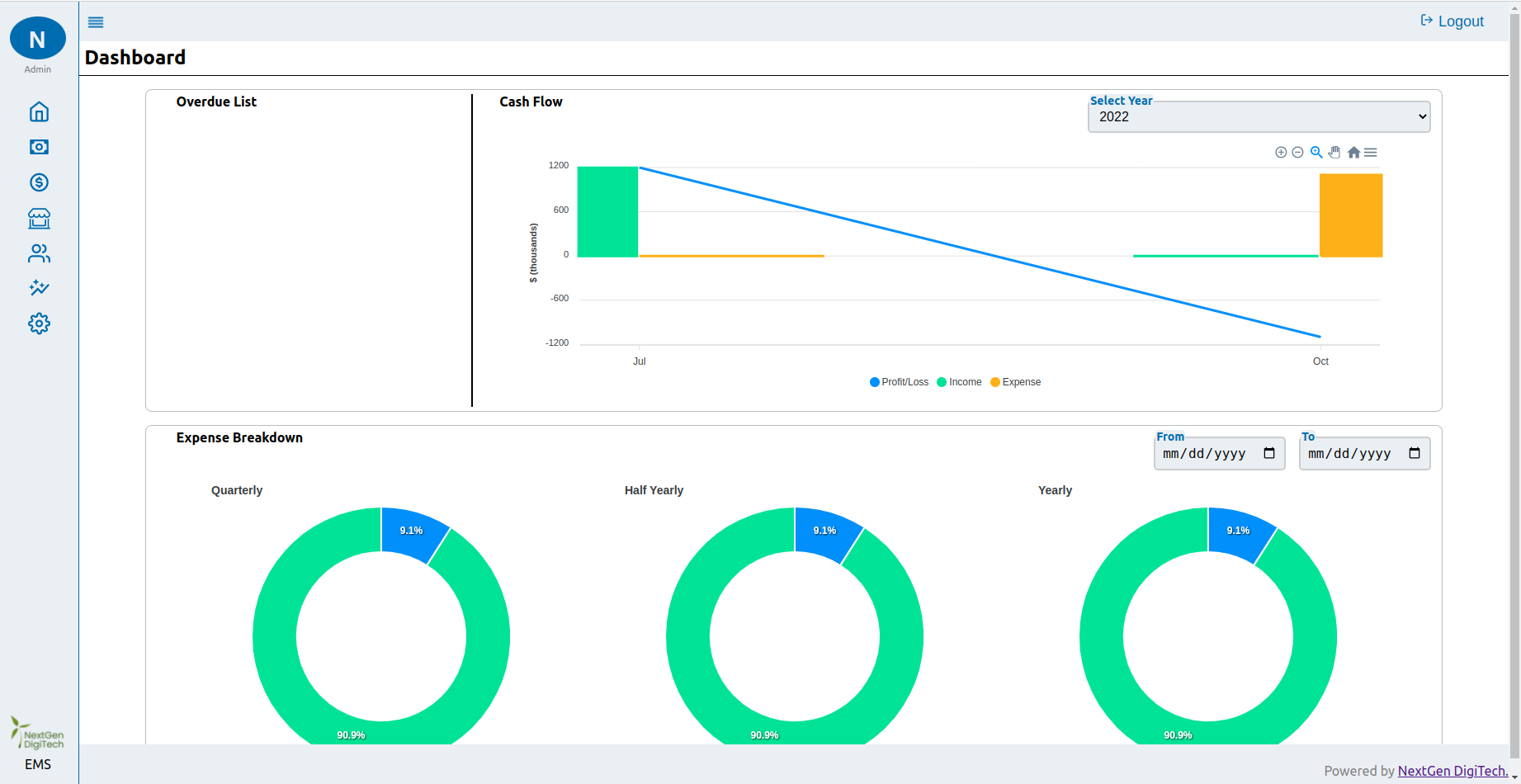Click the hamburger menu icon in the header
This screenshot has width=1521, height=784.
pos(96,22)
